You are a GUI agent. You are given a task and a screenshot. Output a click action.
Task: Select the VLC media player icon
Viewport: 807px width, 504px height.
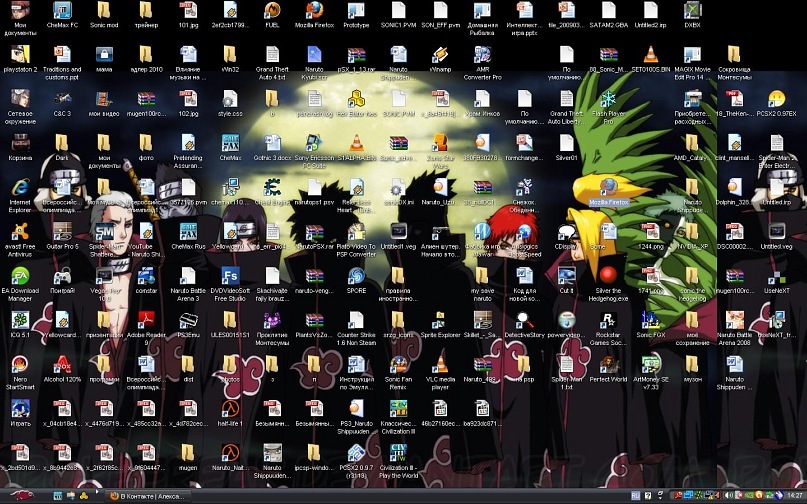[442, 363]
